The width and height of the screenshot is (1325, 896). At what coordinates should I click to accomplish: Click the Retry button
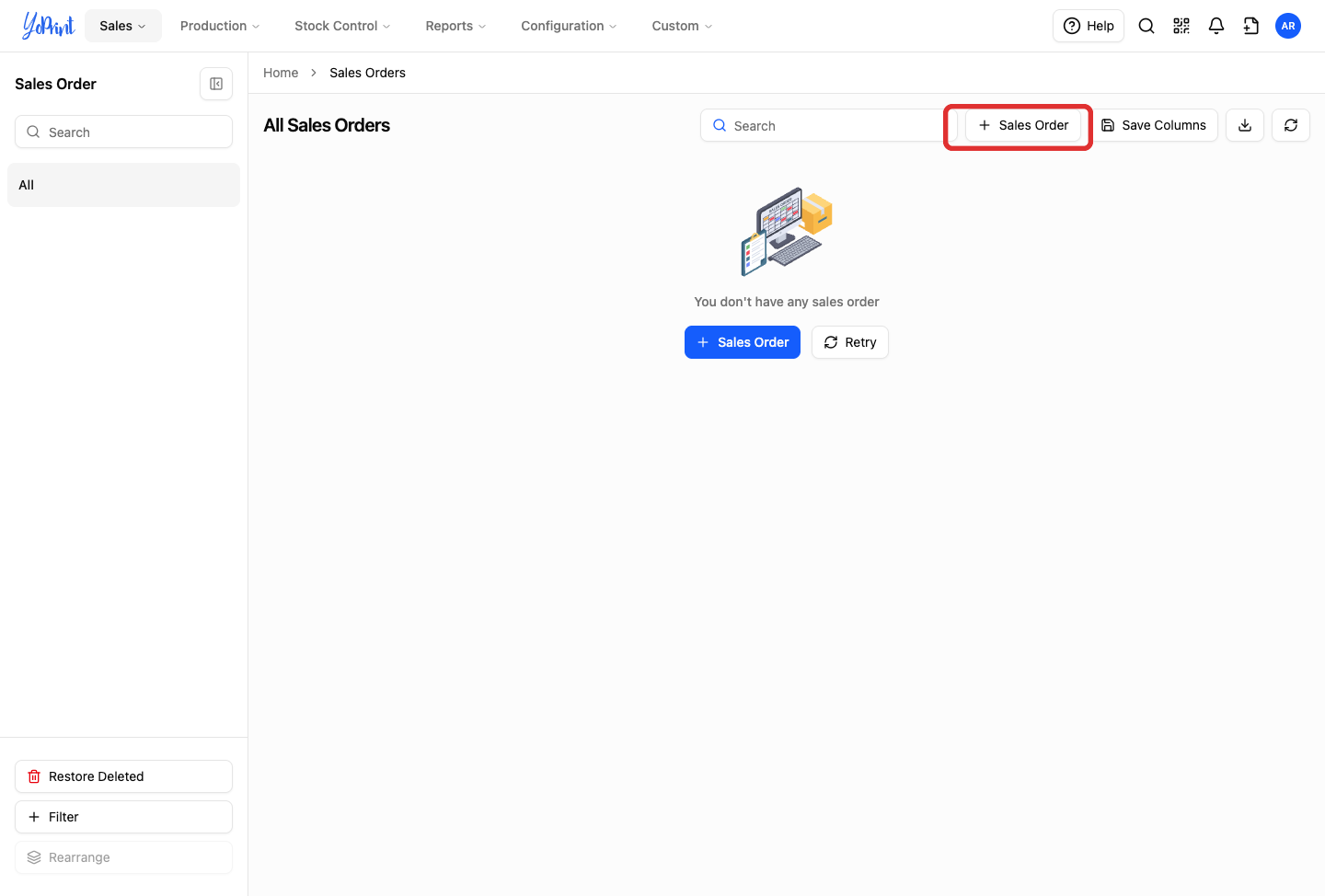(x=850, y=342)
